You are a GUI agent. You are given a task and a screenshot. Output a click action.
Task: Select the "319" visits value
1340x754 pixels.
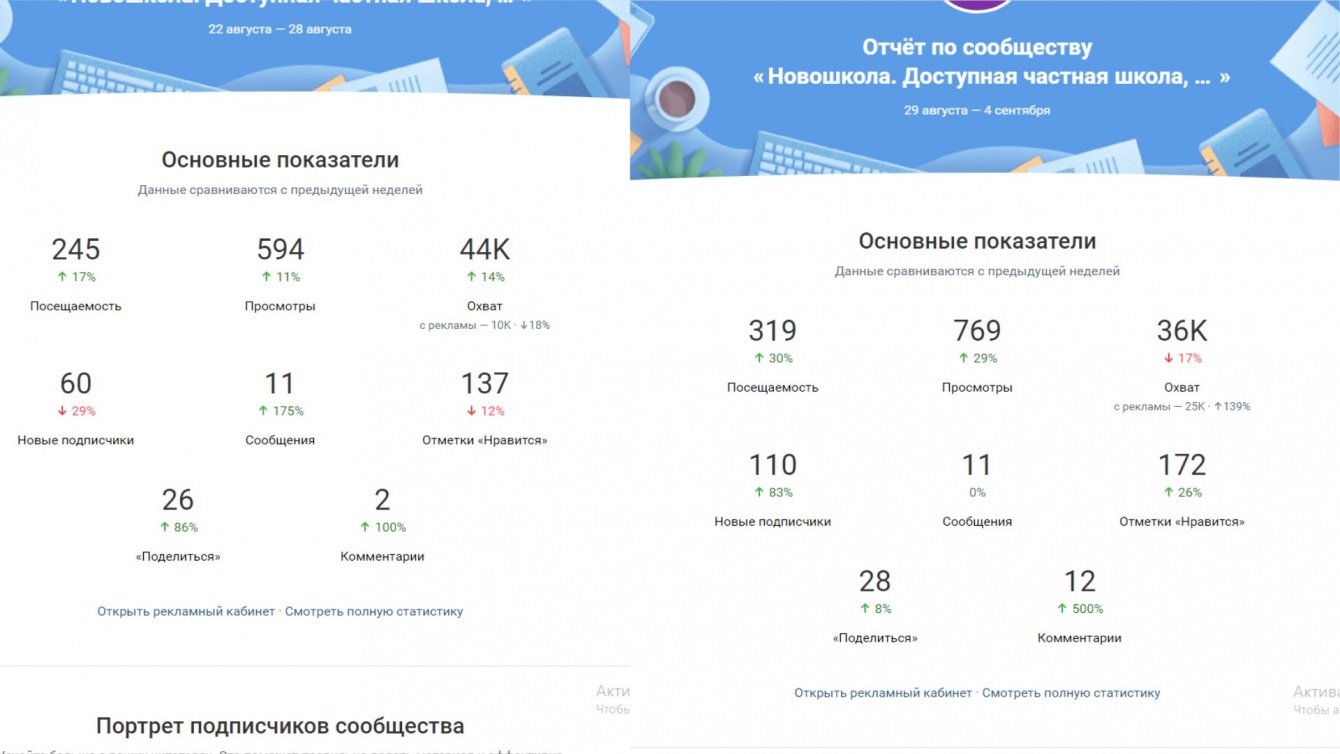(x=773, y=330)
